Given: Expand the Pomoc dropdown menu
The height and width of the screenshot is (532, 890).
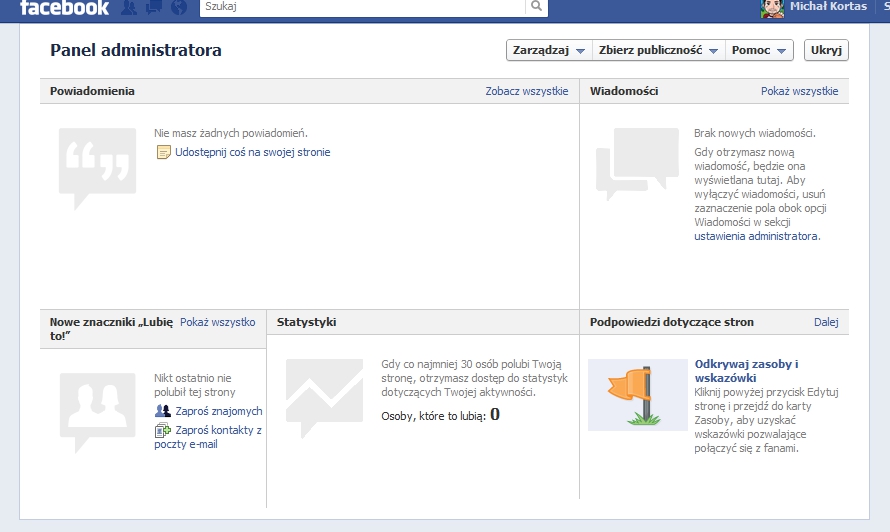Looking at the screenshot, I should click(759, 50).
